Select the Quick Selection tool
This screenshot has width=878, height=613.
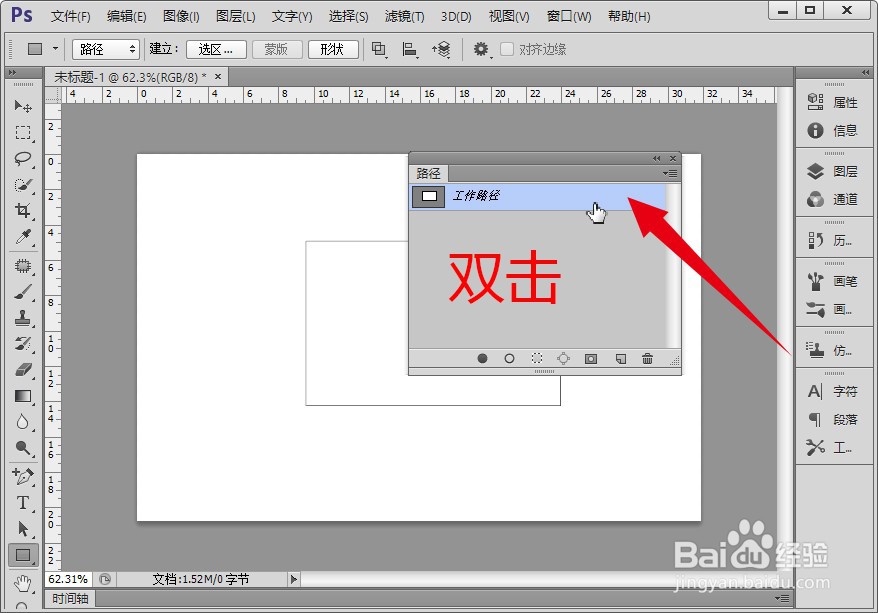pyautogui.click(x=23, y=185)
